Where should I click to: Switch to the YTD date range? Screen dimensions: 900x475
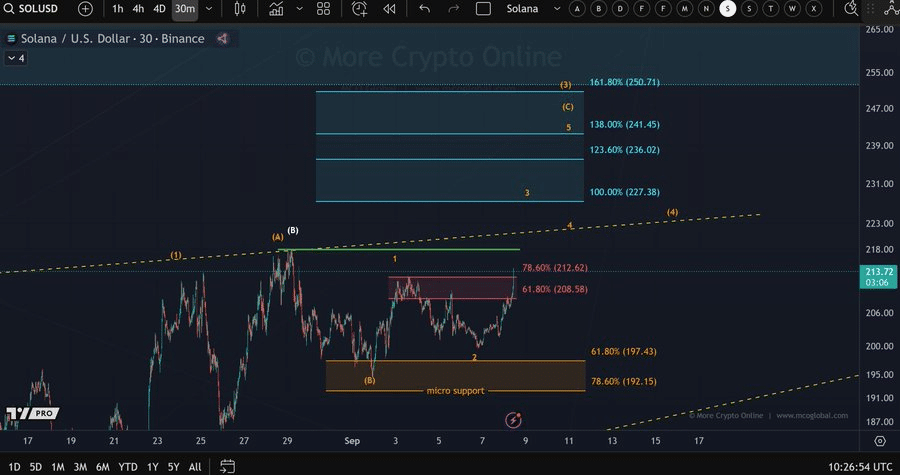(128, 466)
